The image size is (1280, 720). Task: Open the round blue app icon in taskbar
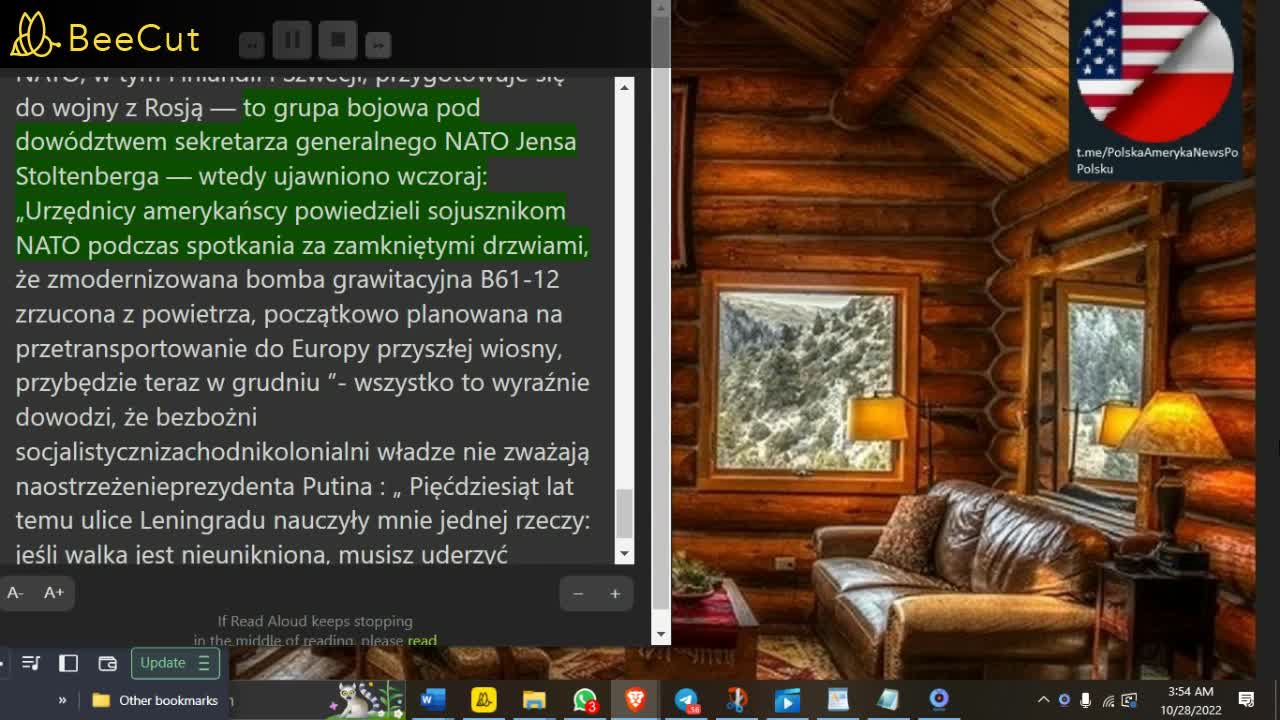(x=939, y=700)
